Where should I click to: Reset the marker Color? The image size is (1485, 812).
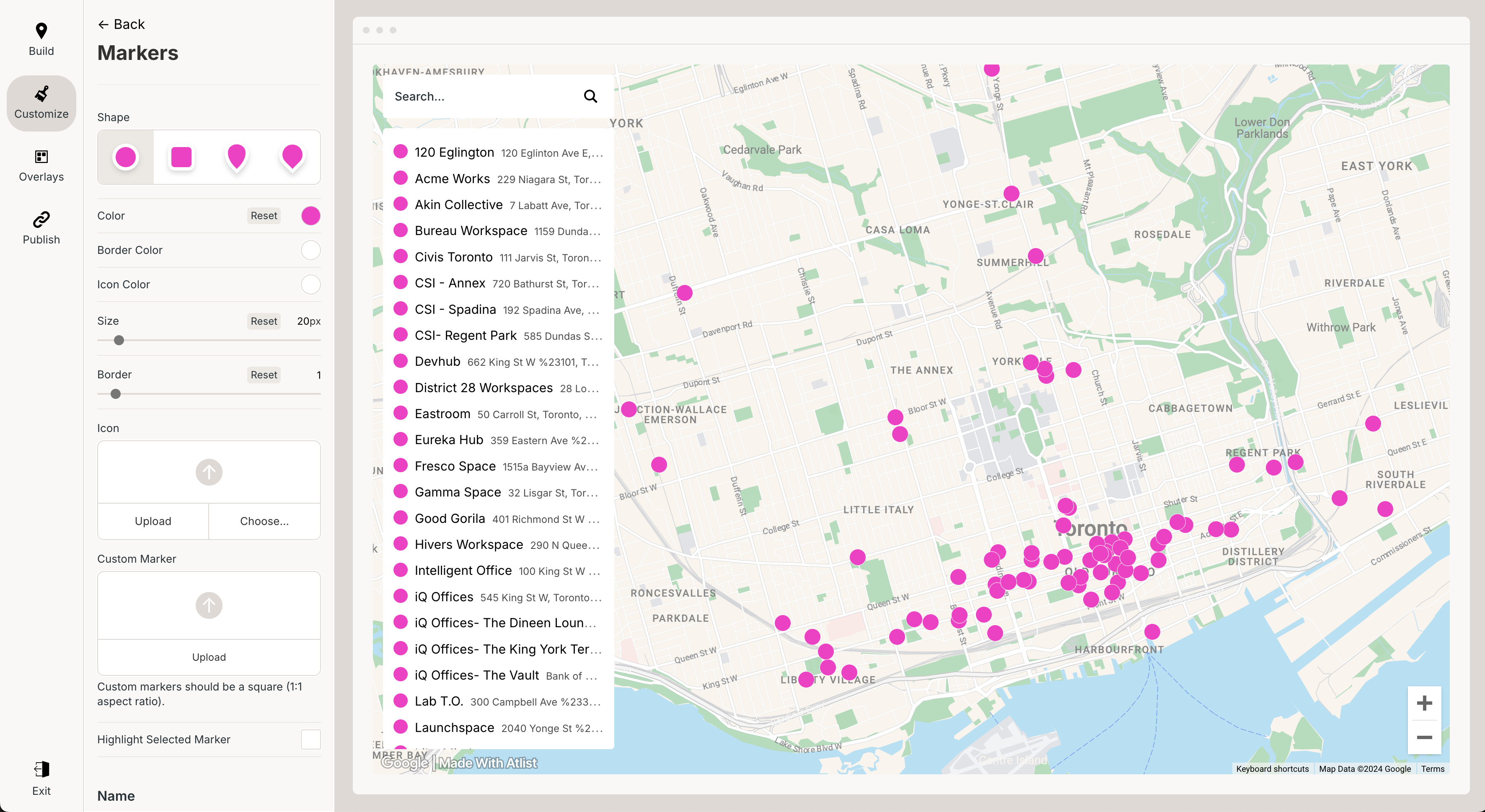pos(264,215)
